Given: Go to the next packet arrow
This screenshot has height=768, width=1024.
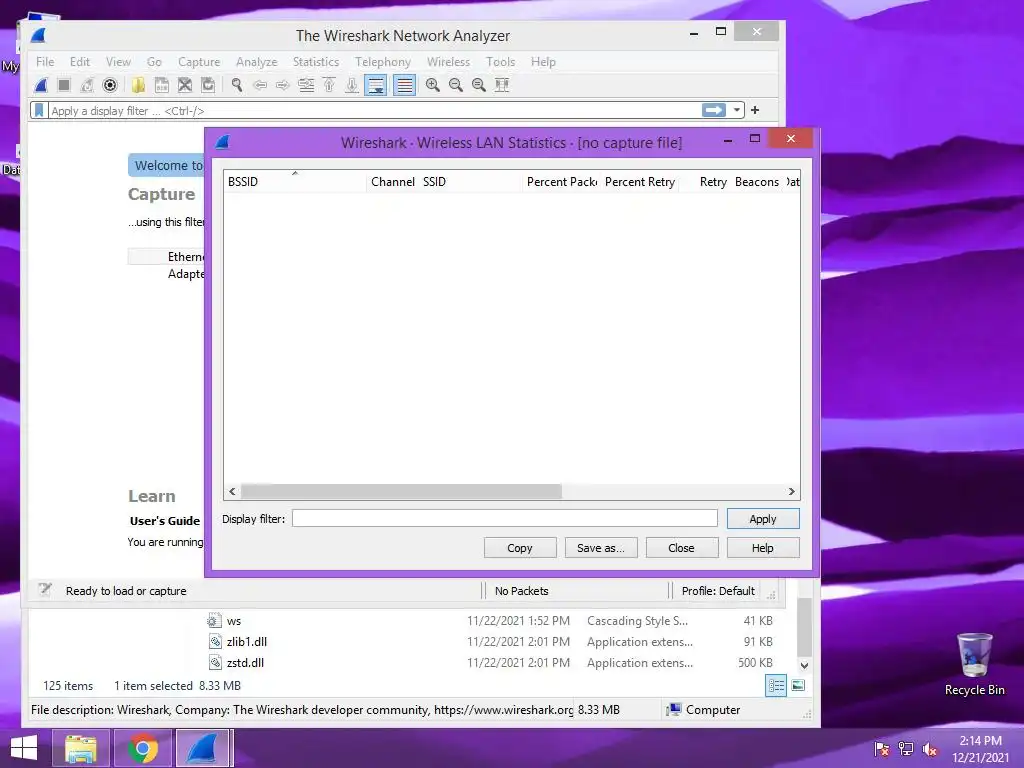Looking at the screenshot, I should [283, 85].
